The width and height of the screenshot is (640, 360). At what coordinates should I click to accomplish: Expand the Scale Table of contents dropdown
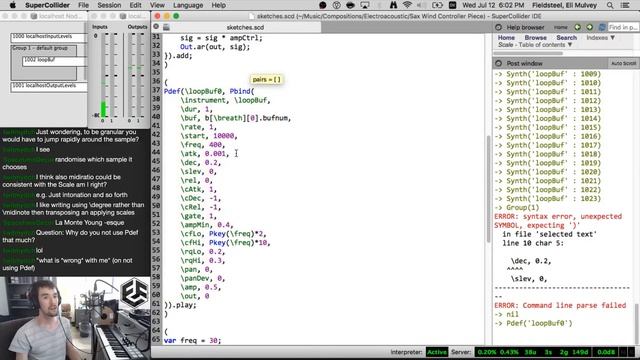pos(535,45)
